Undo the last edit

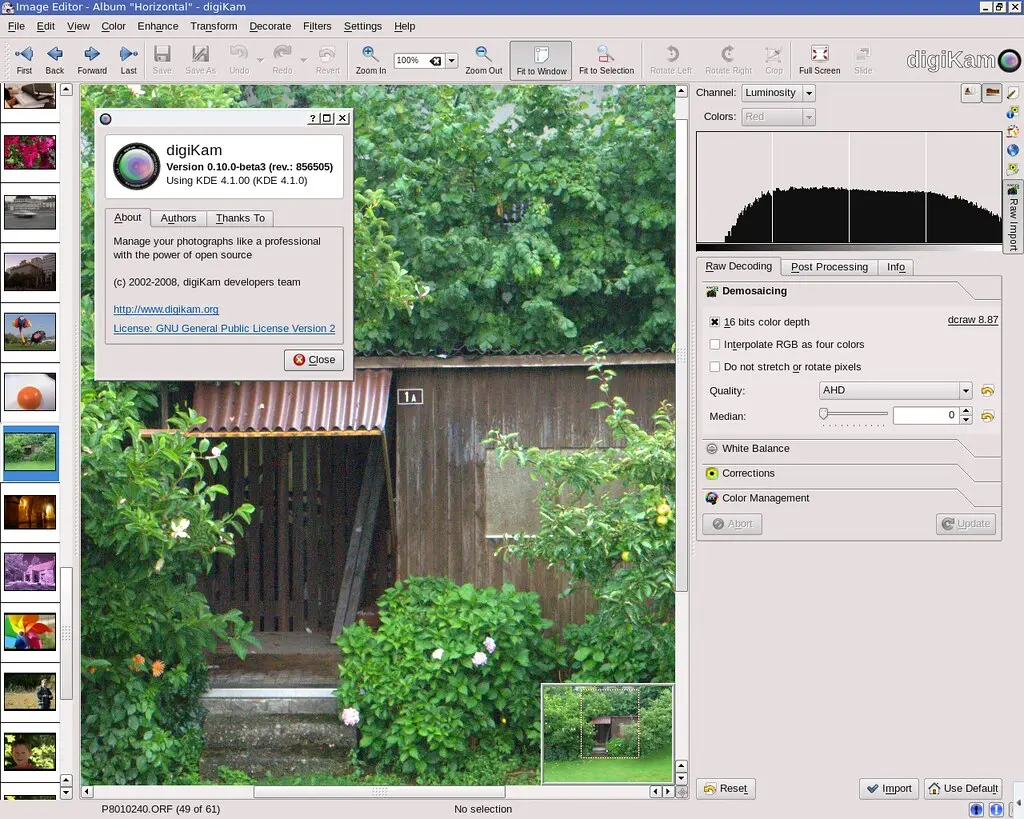(x=239, y=58)
